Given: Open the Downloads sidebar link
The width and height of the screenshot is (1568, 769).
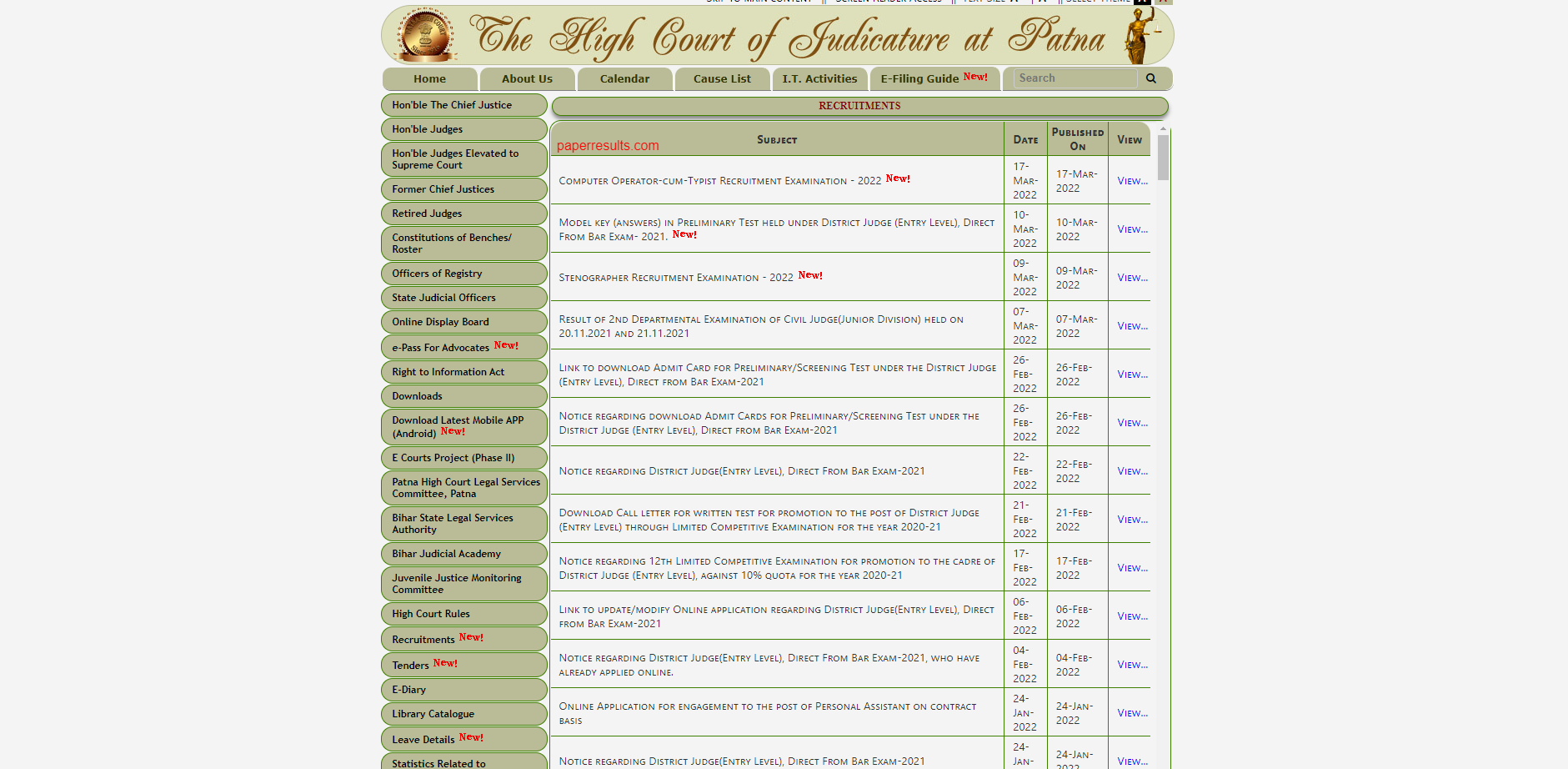Looking at the screenshot, I should (463, 396).
